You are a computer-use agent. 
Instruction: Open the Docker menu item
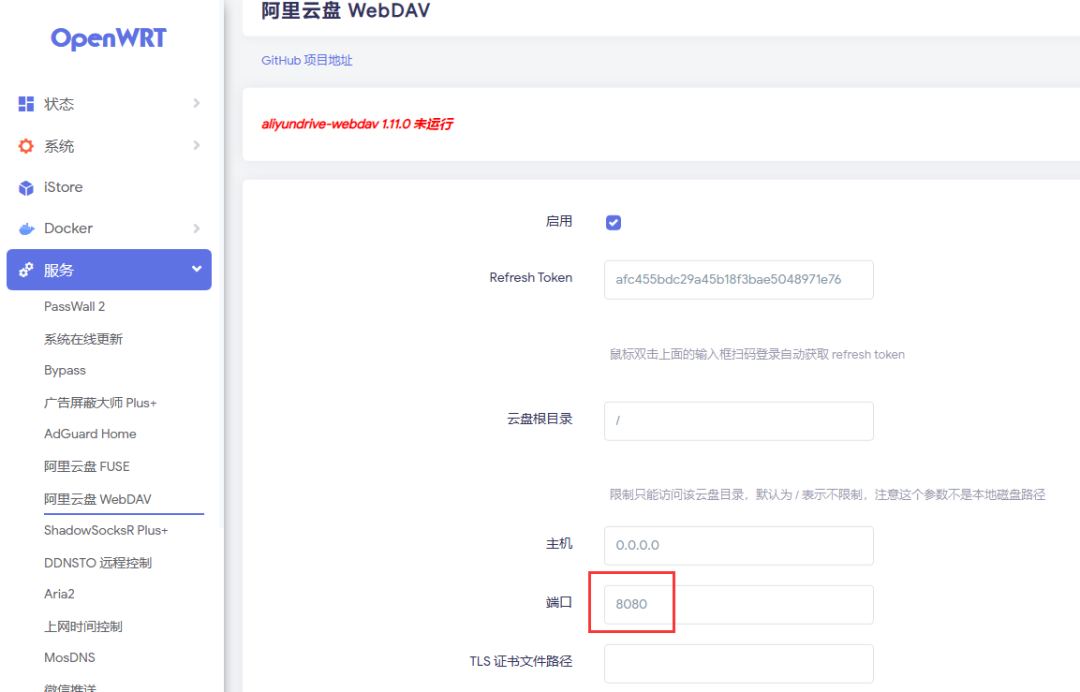tap(109, 229)
